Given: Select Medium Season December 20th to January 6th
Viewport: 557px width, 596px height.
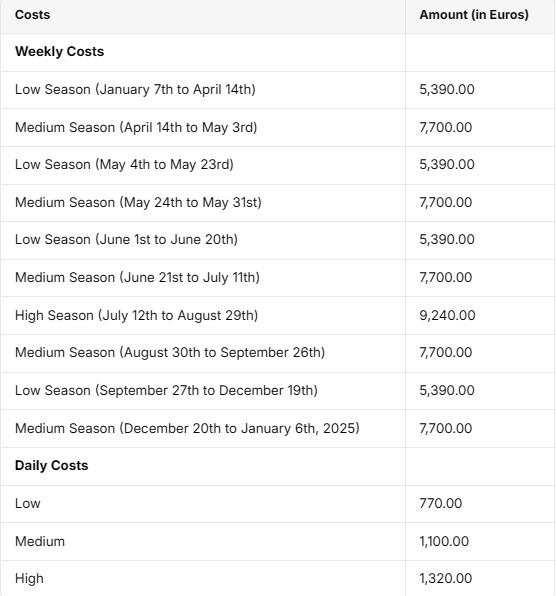Looking at the screenshot, I should pyautogui.click(x=187, y=428).
